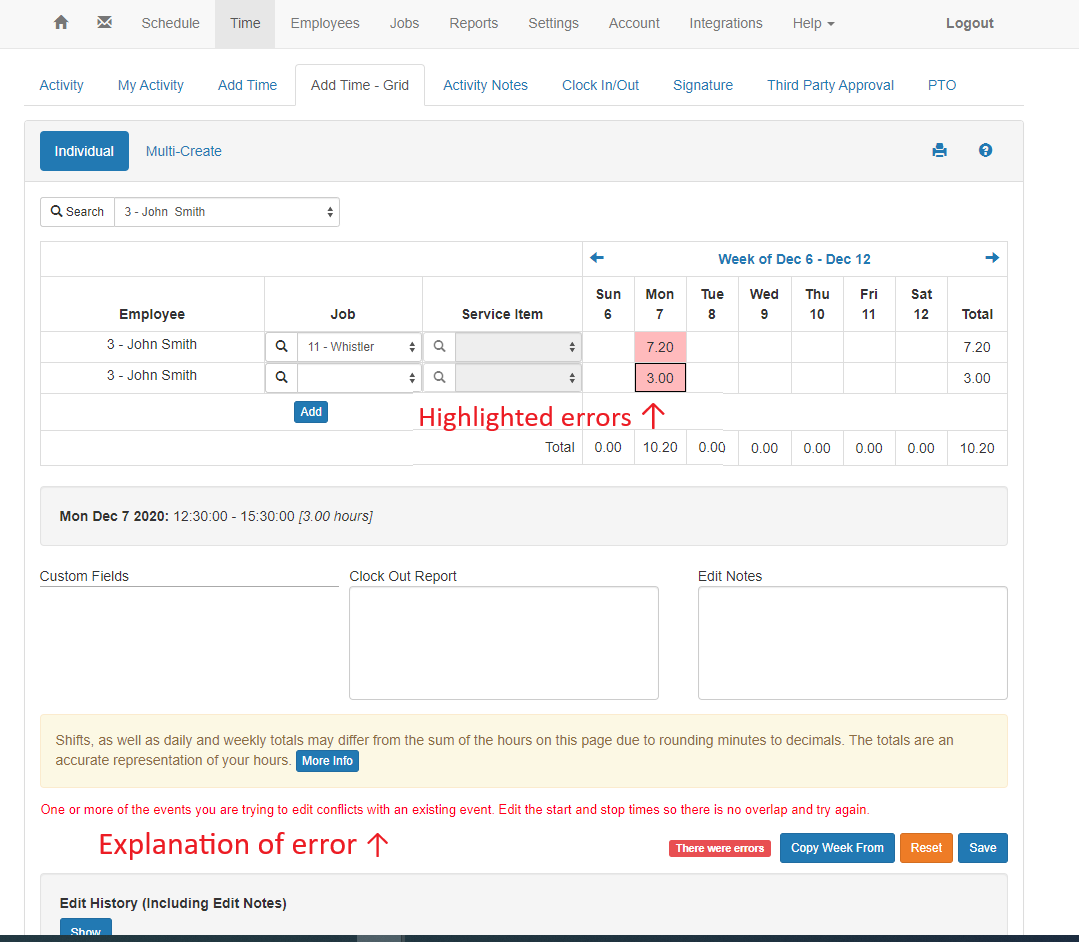Open the help question mark icon
1079x942 pixels.
[985, 151]
